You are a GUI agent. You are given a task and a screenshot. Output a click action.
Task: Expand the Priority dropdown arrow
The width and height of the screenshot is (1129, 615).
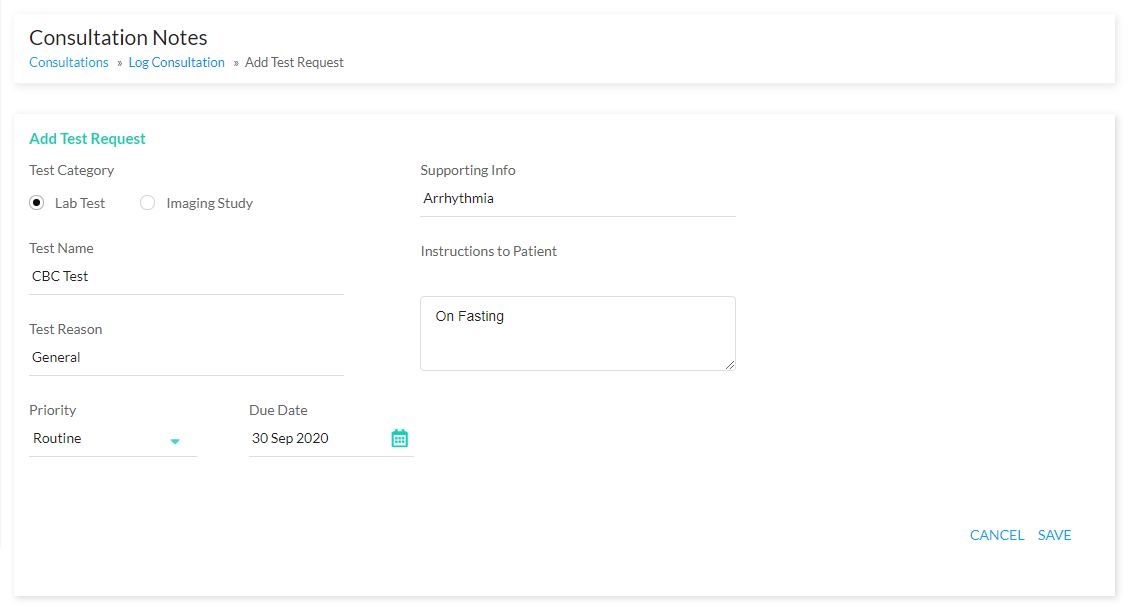pyautogui.click(x=175, y=441)
